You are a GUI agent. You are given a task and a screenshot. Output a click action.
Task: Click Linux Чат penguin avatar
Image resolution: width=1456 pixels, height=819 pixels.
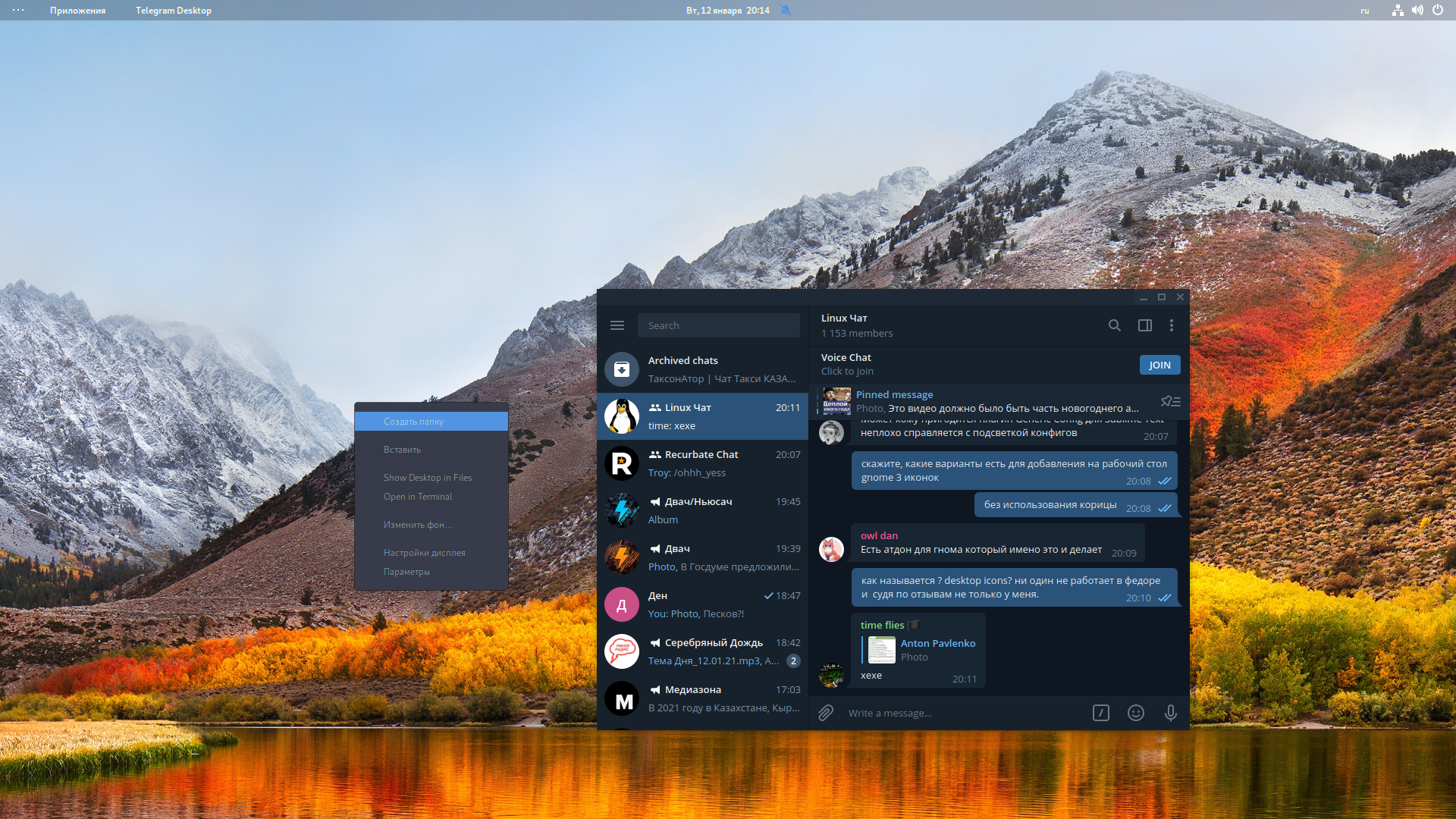tap(622, 416)
